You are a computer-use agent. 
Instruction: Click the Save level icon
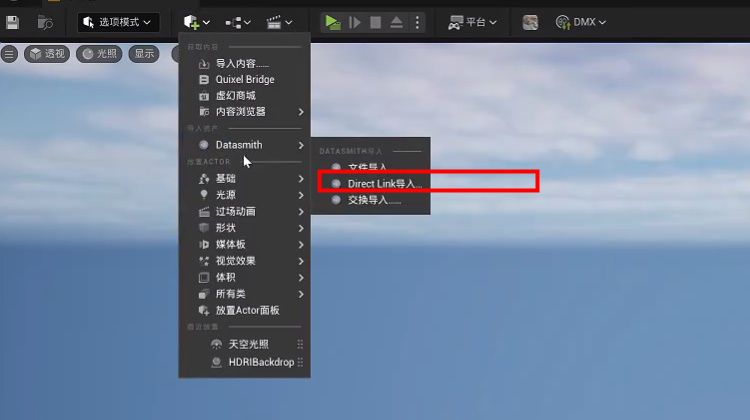pos(13,21)
